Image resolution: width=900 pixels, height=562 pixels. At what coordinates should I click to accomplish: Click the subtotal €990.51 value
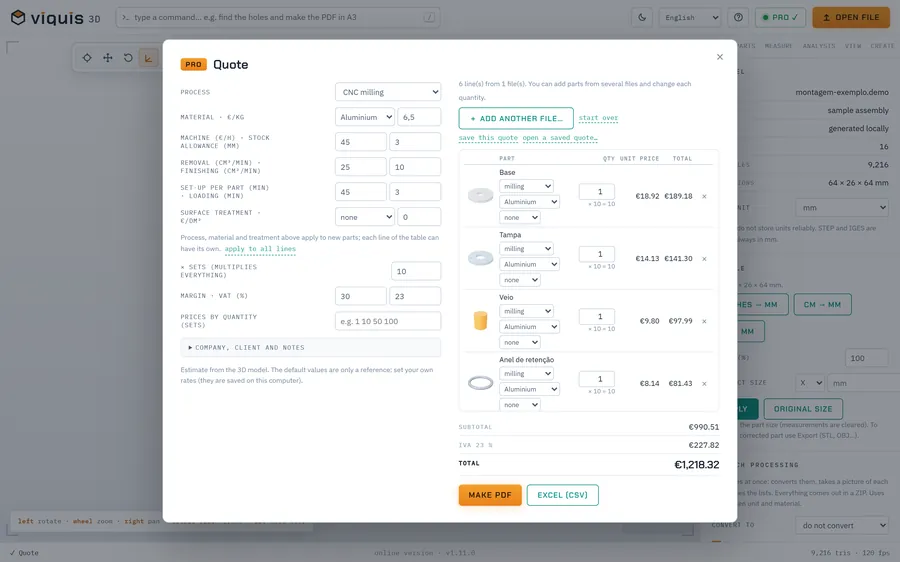(x=704, y=427)
